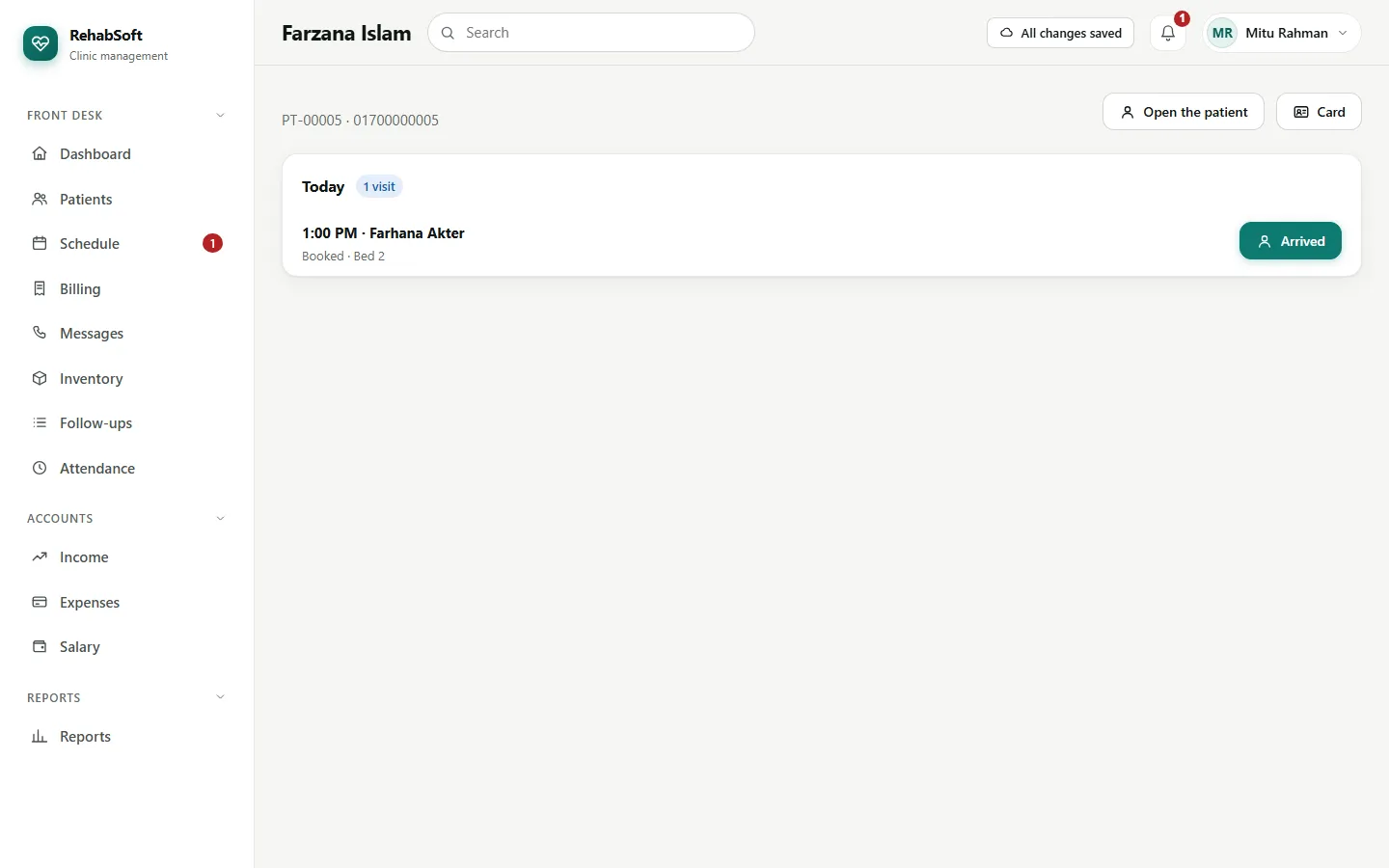
Task: Click the Today heading
Action: coord(323,187)
